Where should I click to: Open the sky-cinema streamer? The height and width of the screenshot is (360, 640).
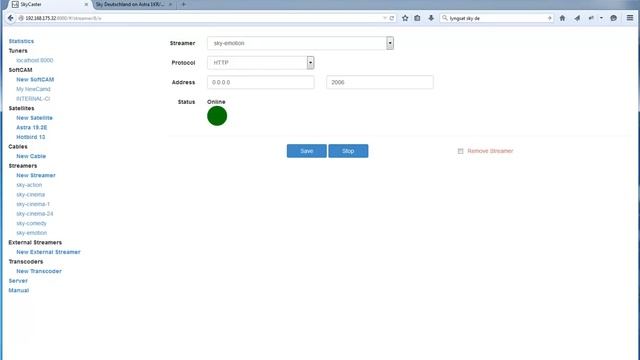[31, 195]
